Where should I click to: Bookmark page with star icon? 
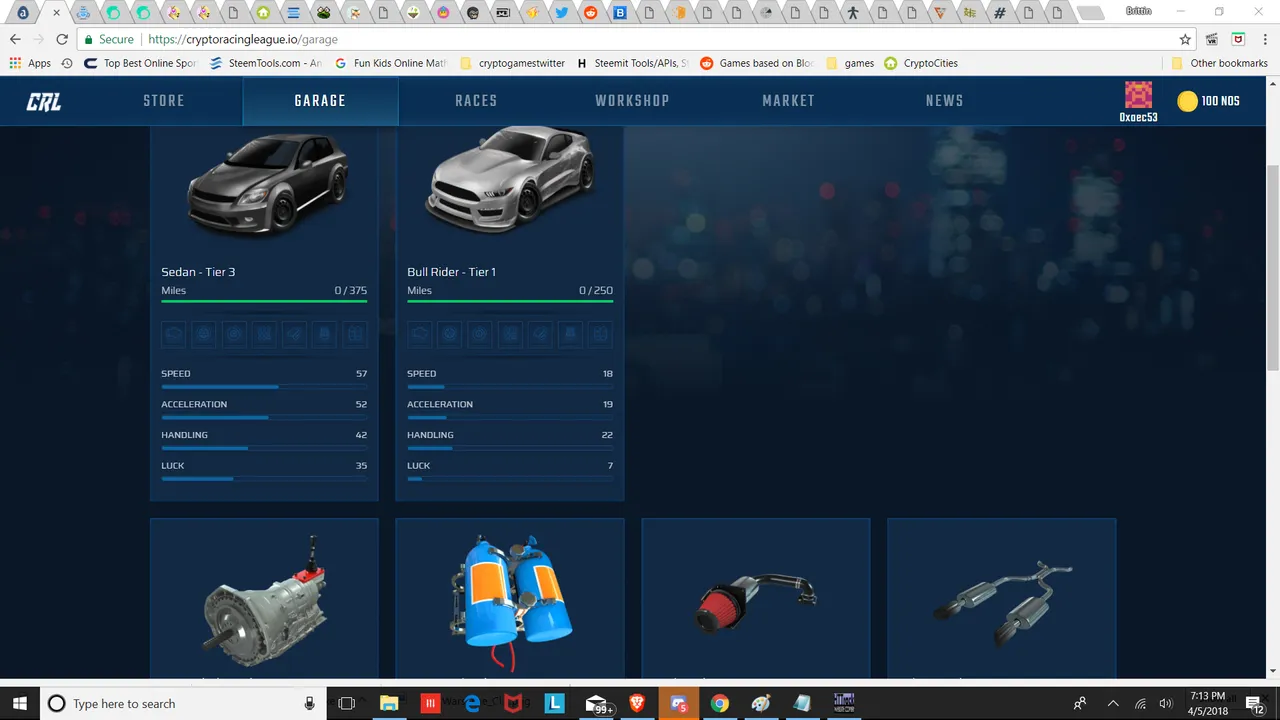coord(1185,39)
